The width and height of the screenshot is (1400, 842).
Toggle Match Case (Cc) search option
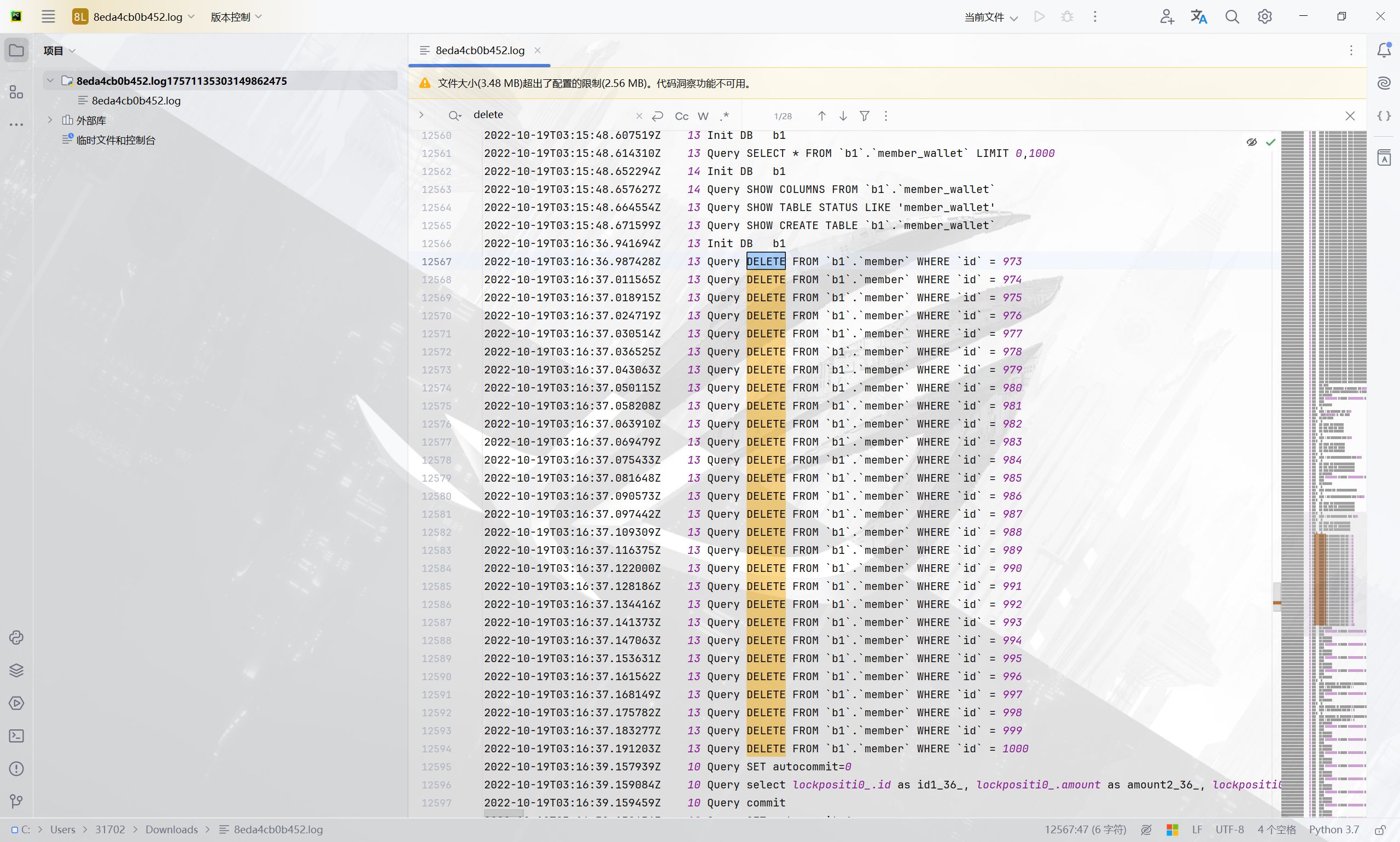(x=681, y=116)
